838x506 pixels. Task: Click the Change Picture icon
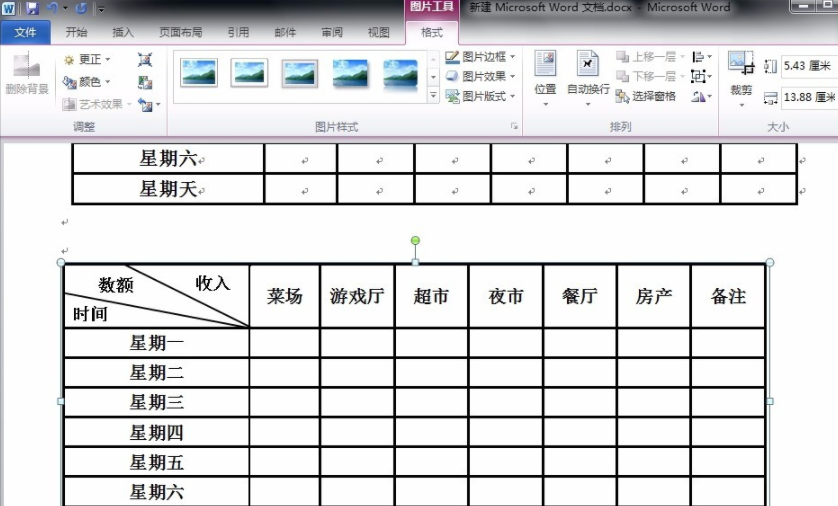click(145, 82)
